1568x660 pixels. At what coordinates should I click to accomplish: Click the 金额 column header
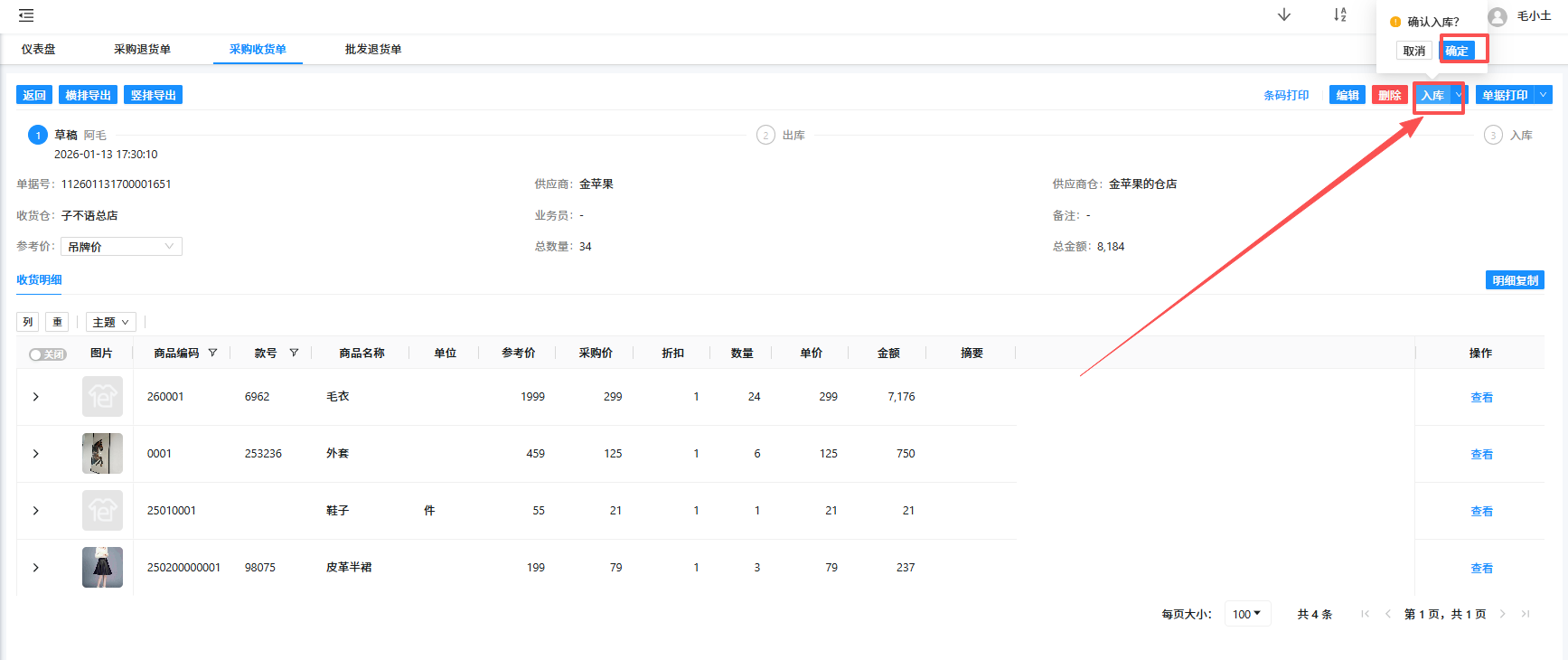888,353
